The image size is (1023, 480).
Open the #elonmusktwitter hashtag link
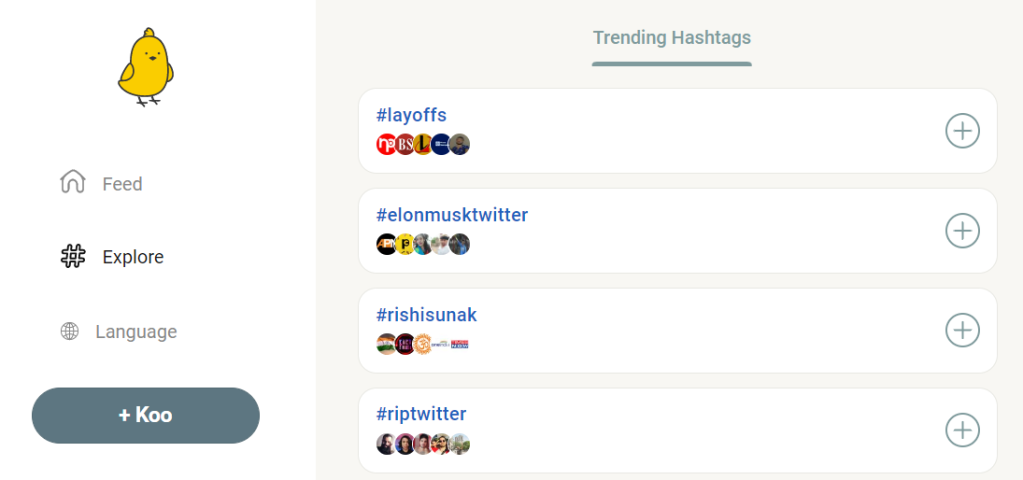[x=451, y=215]
